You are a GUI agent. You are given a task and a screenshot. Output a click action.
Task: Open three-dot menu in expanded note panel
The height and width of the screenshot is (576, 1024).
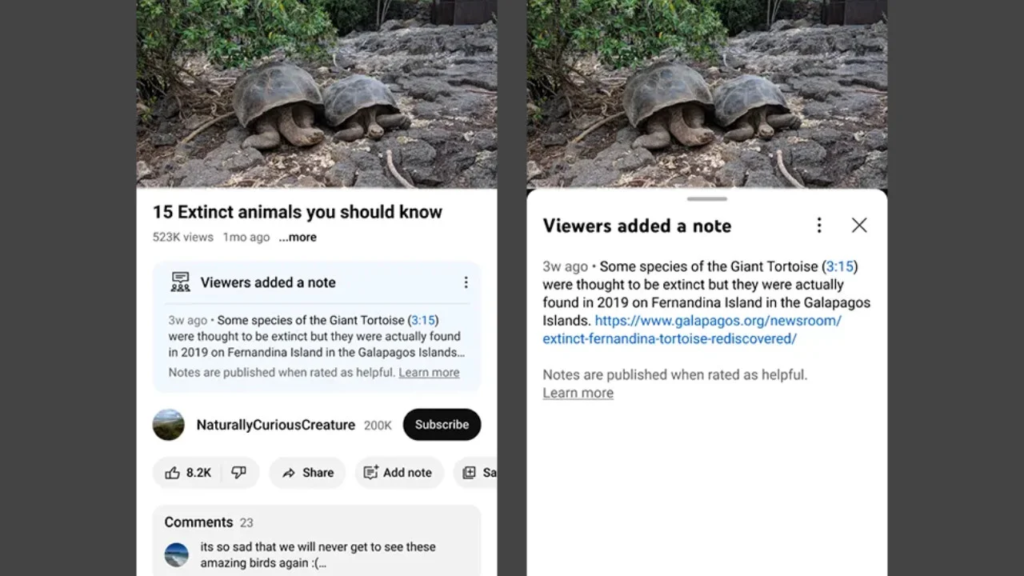tap(819, 226)
